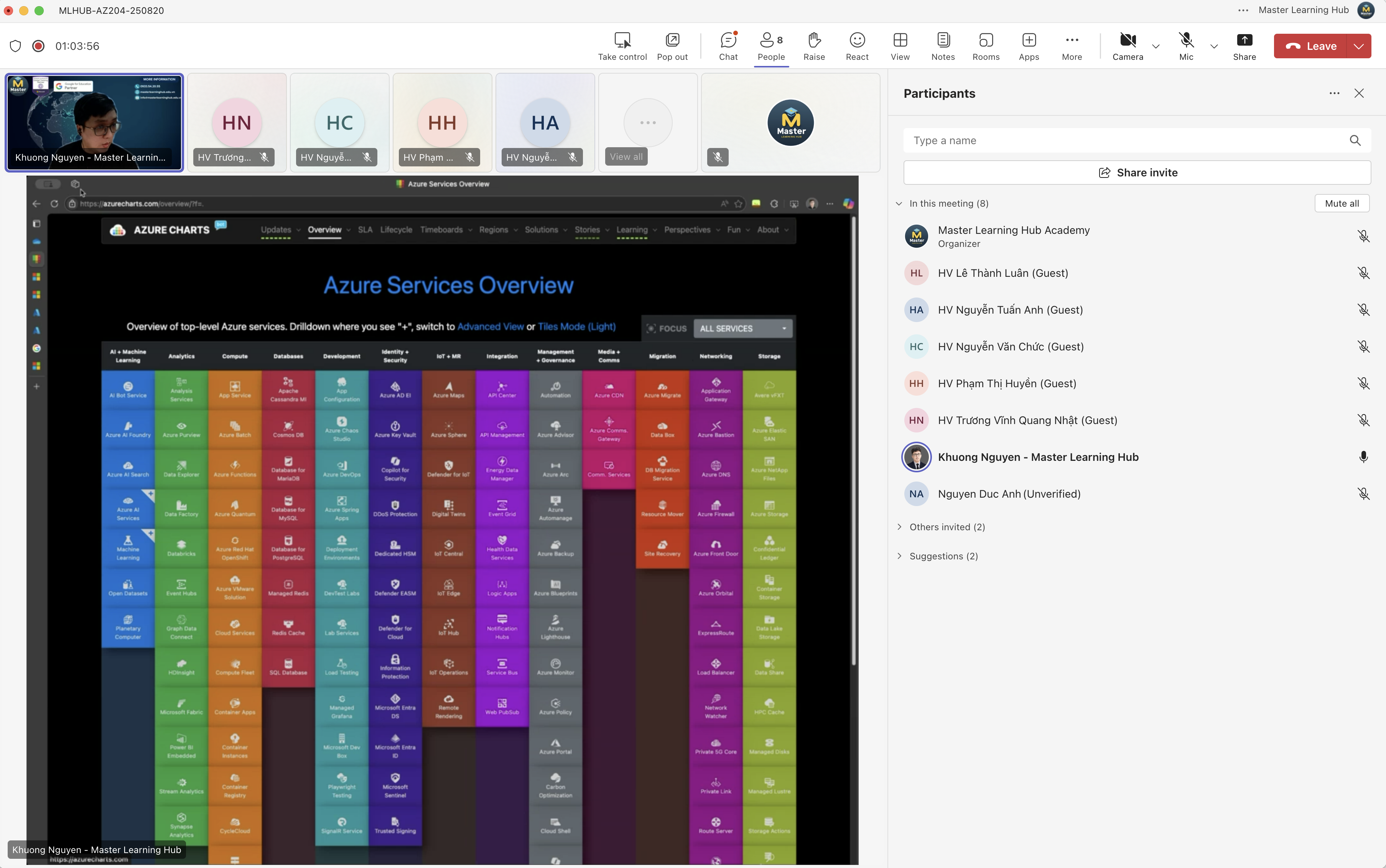Click the Share screen icon
Image resolution: width=1386 pixels, height=868 pixels.
pos(1244,40)
